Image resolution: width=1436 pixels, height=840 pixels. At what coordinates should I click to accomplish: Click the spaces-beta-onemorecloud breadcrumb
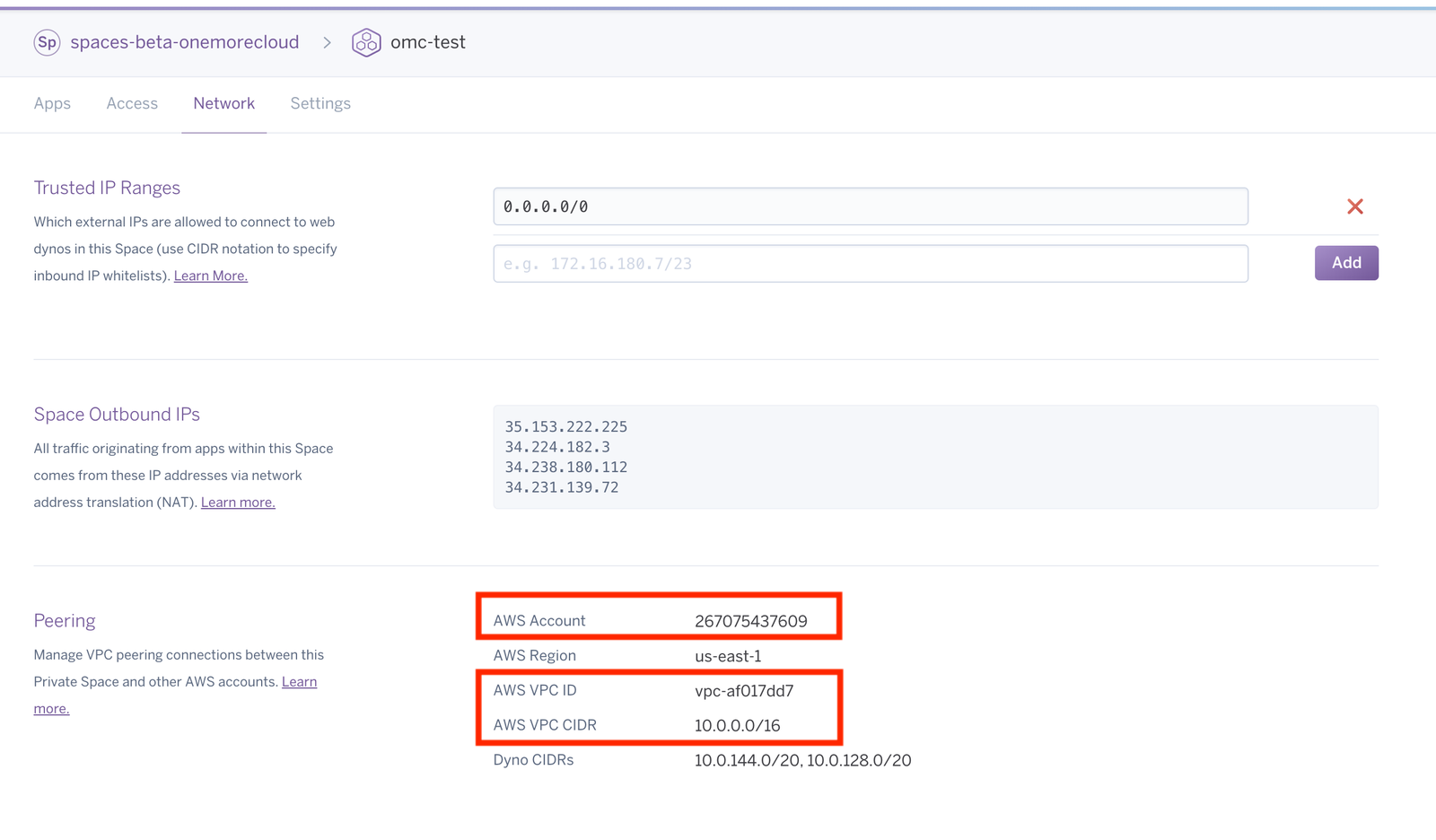click(183, 42)
